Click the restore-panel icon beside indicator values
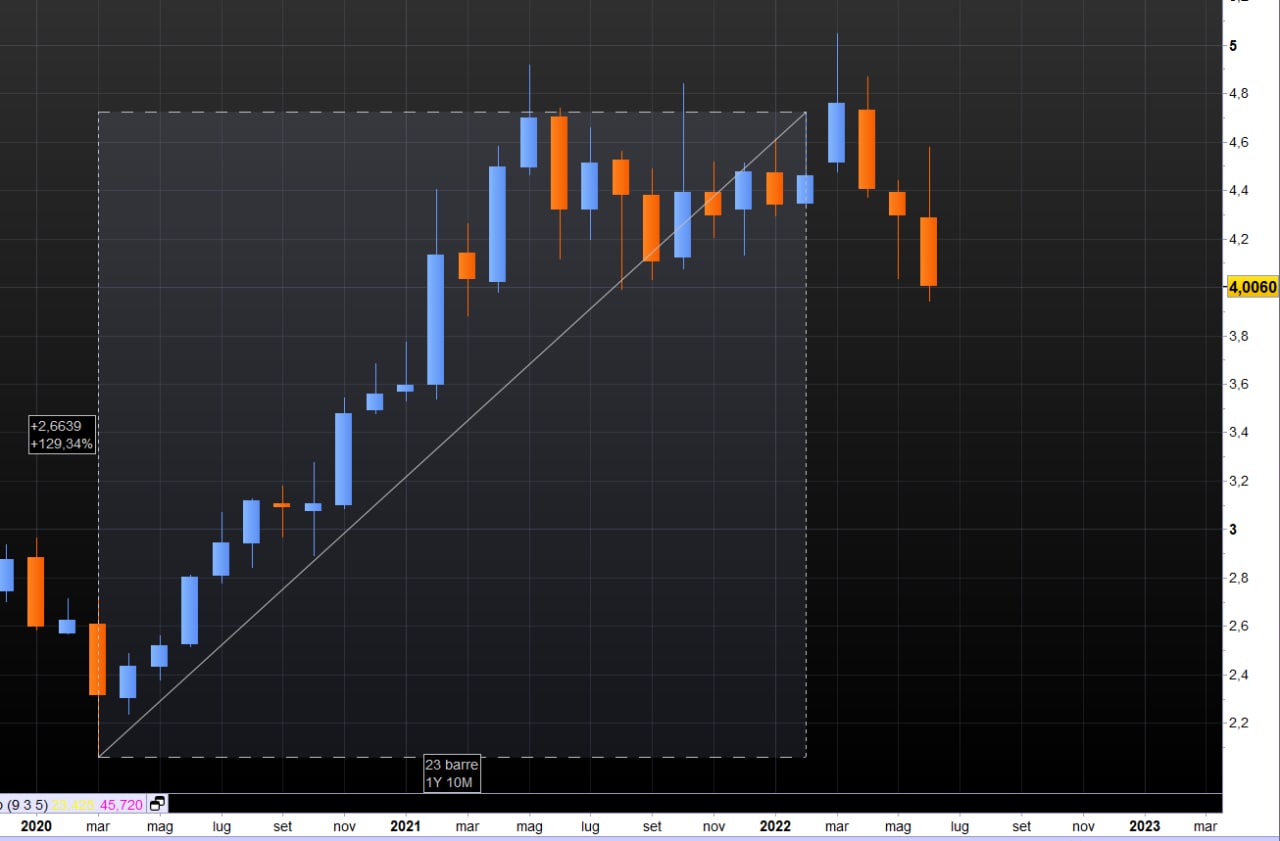The width and height of the screenshot is (1280, 841). 158,803
